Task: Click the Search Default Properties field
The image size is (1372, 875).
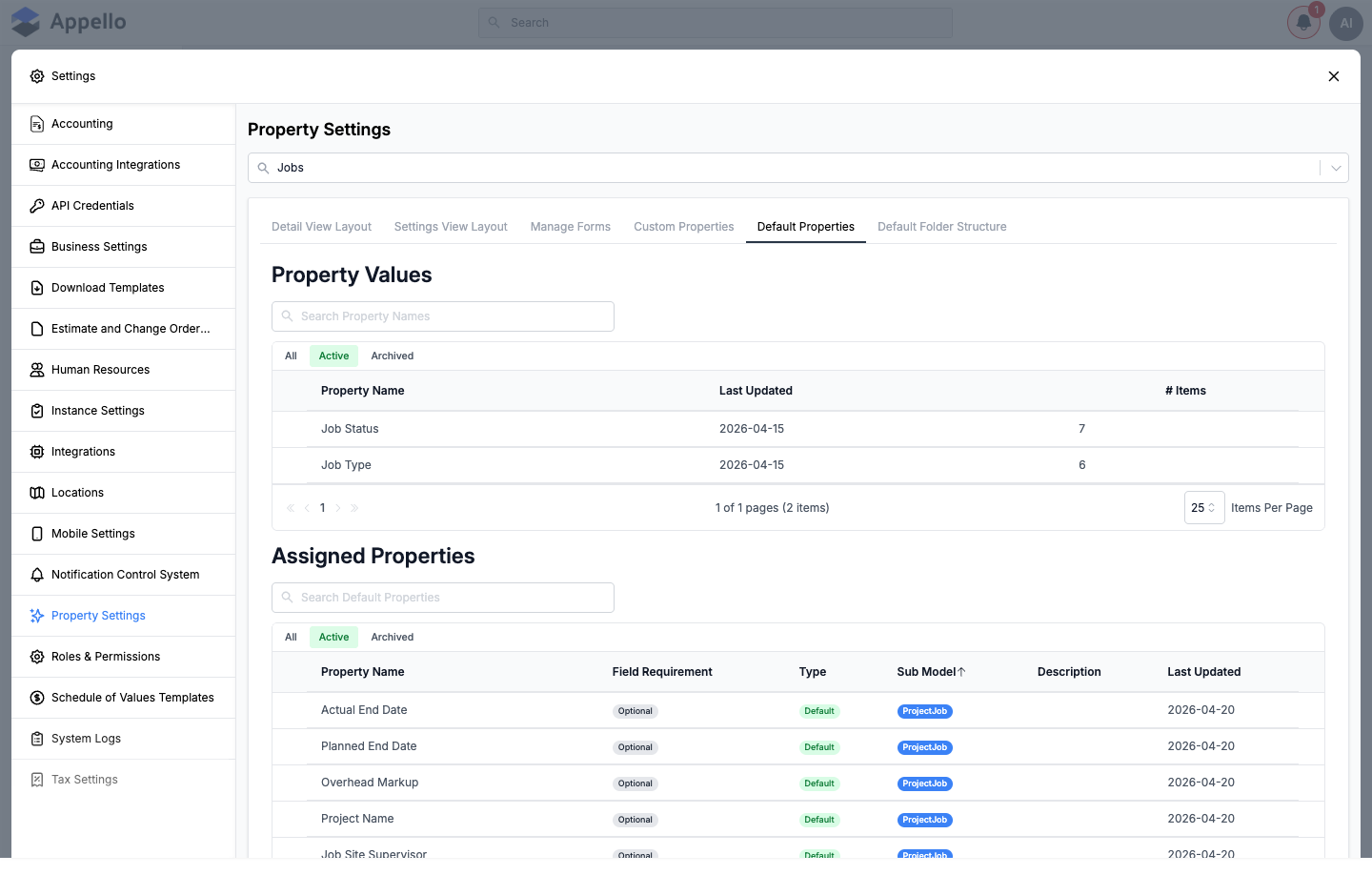Action: click(443, 598)
